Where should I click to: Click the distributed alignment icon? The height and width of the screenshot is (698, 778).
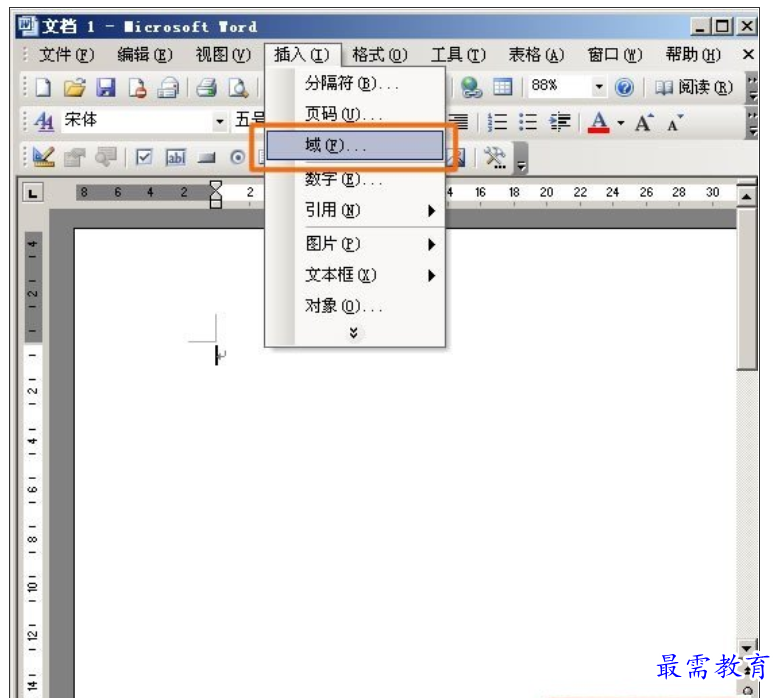pos(459,122)
